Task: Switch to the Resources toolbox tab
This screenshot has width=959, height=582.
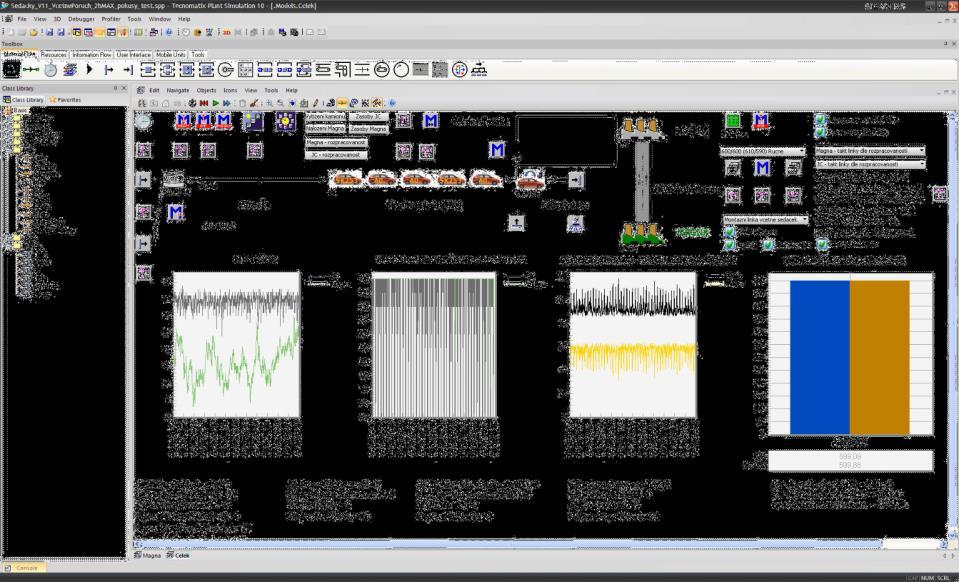Action: [54, 54]
